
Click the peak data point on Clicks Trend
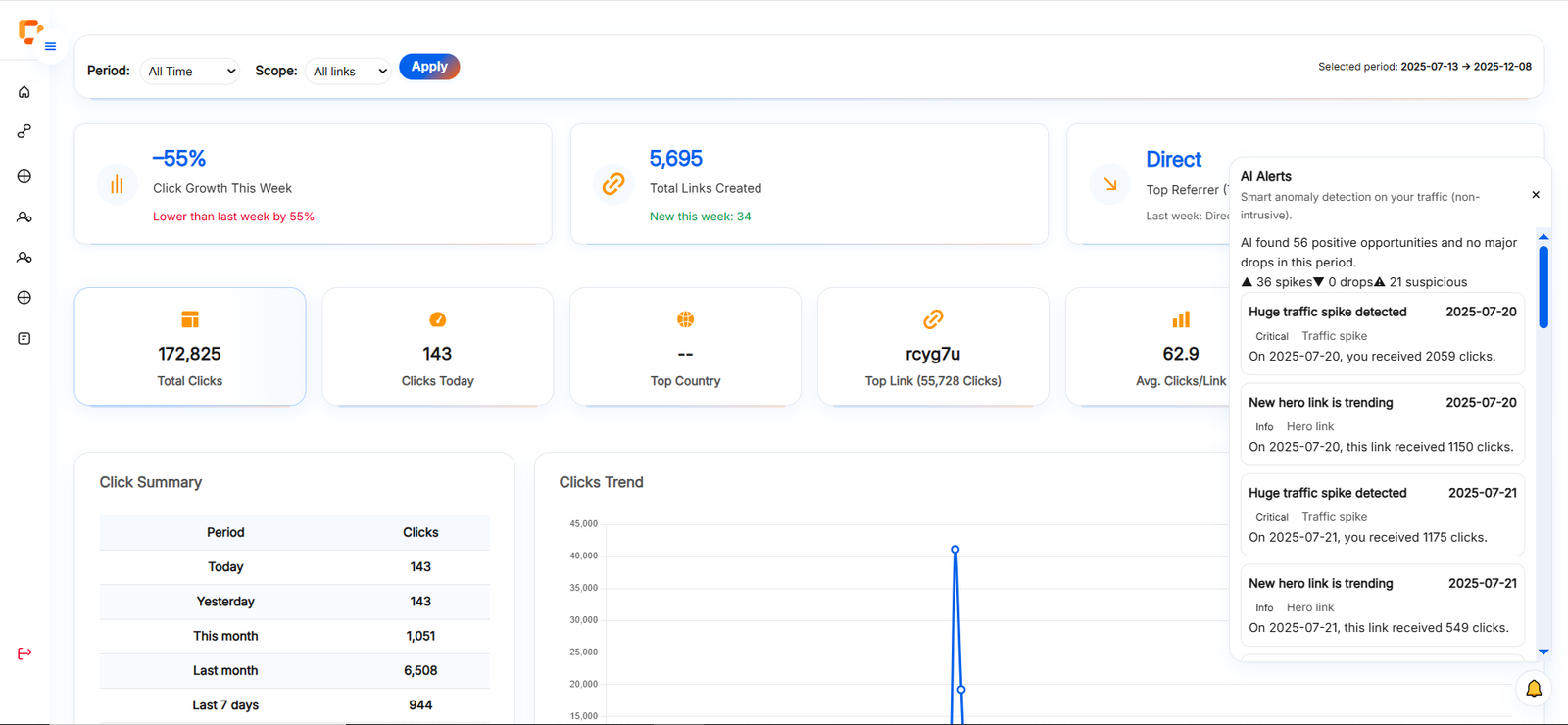[x=955, y=550]
